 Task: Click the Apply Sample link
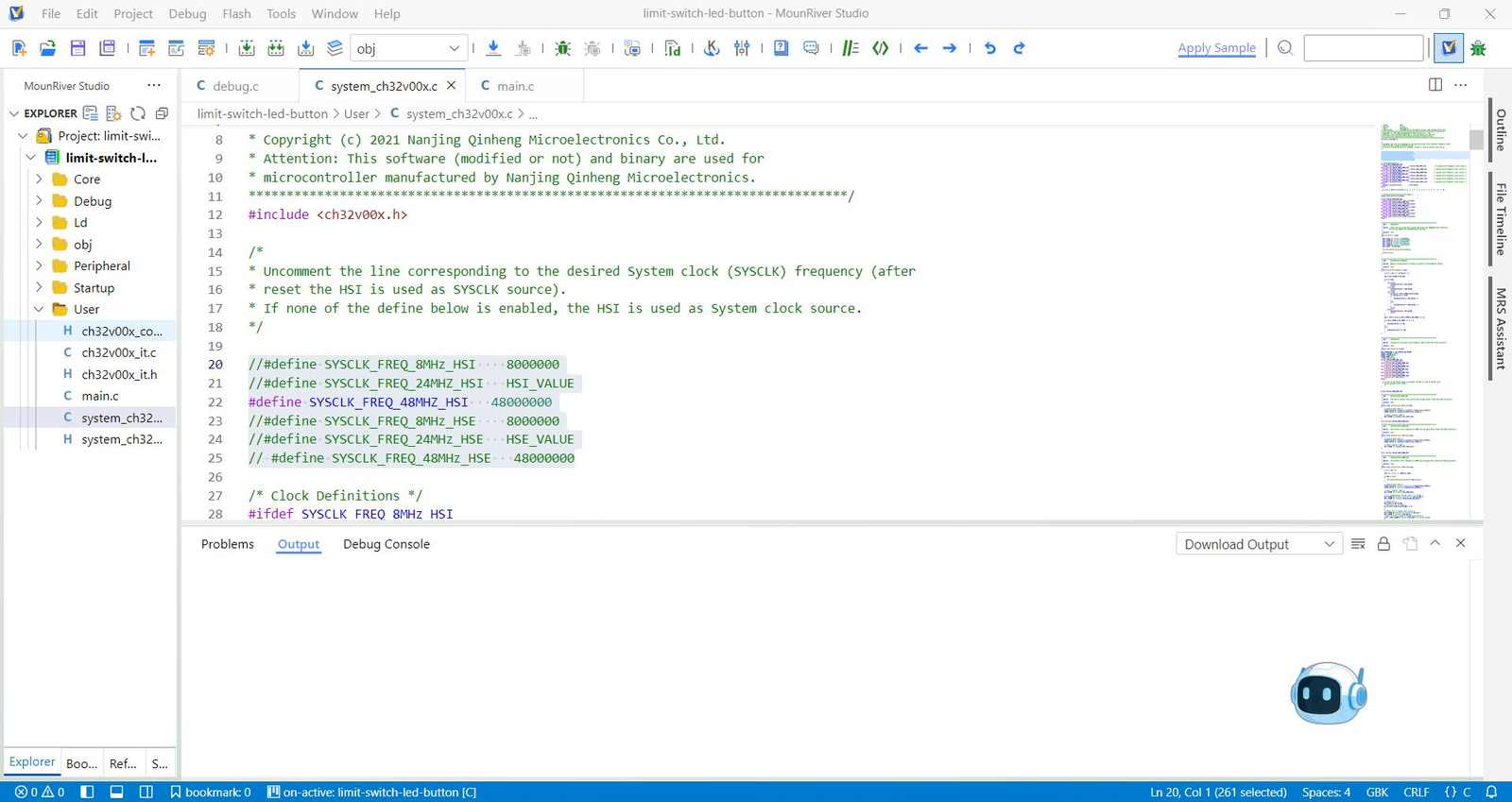1217,48
